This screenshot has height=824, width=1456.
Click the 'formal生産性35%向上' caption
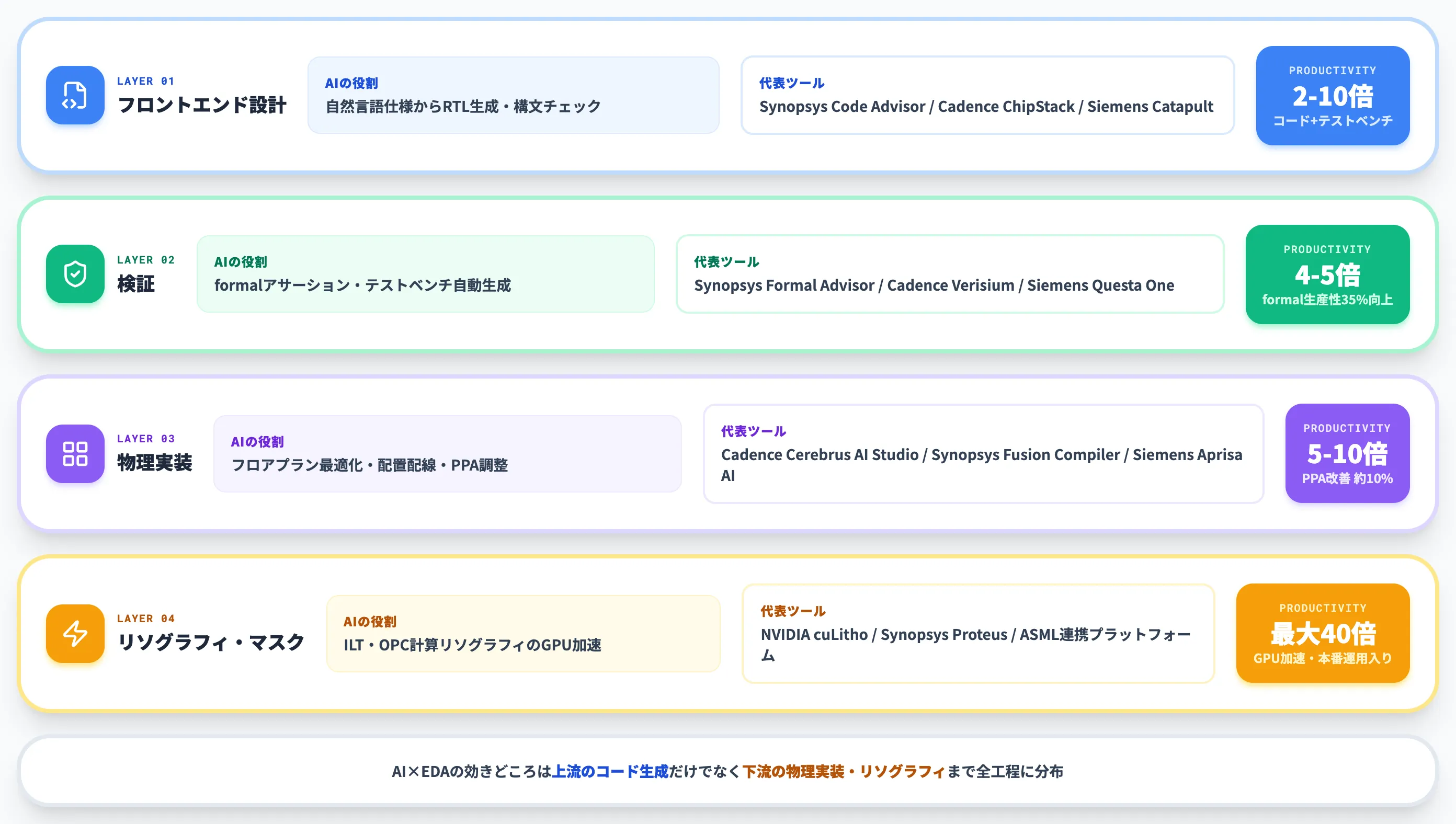point(1327,300)
